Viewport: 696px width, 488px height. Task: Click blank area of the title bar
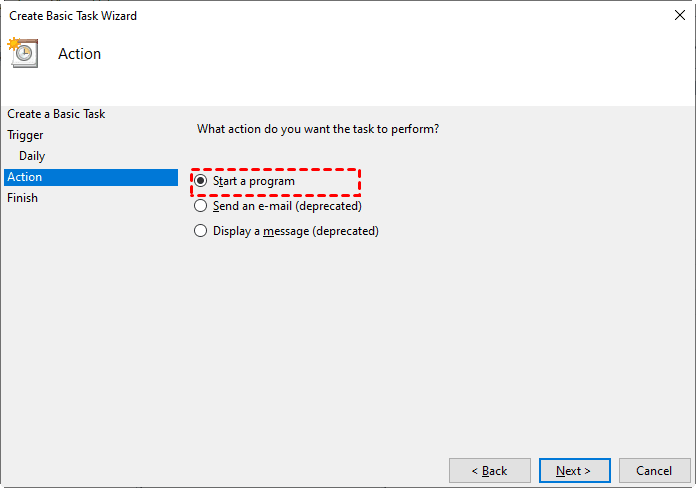[x=400, y=16]
